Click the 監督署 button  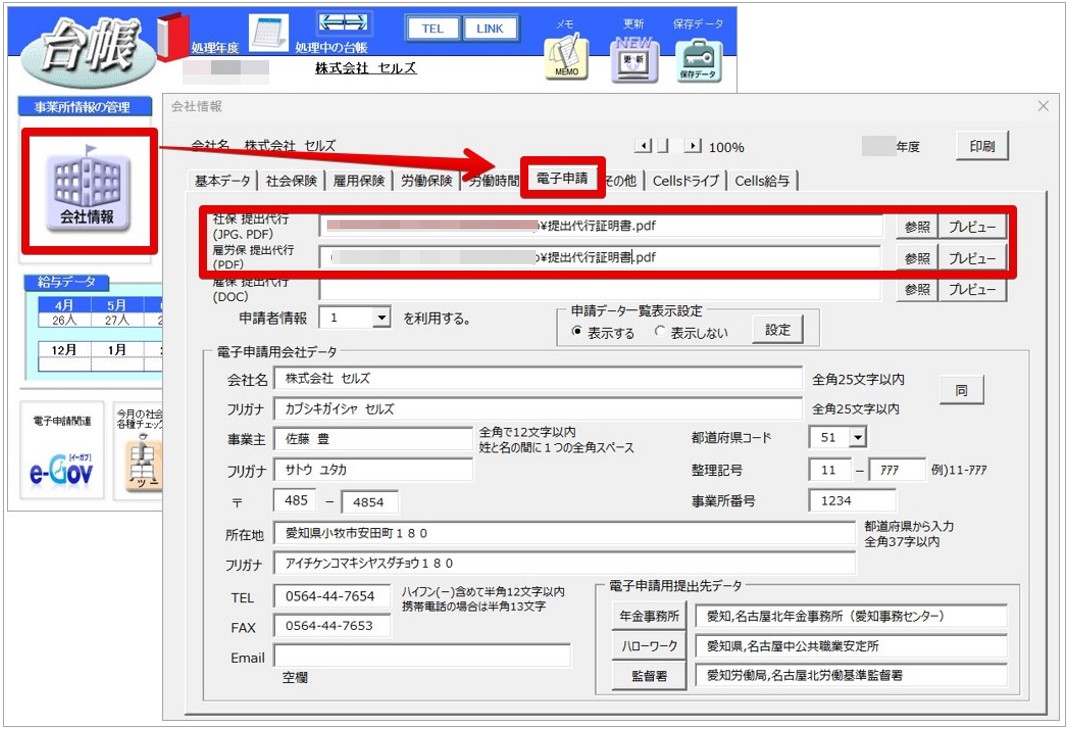649,676
